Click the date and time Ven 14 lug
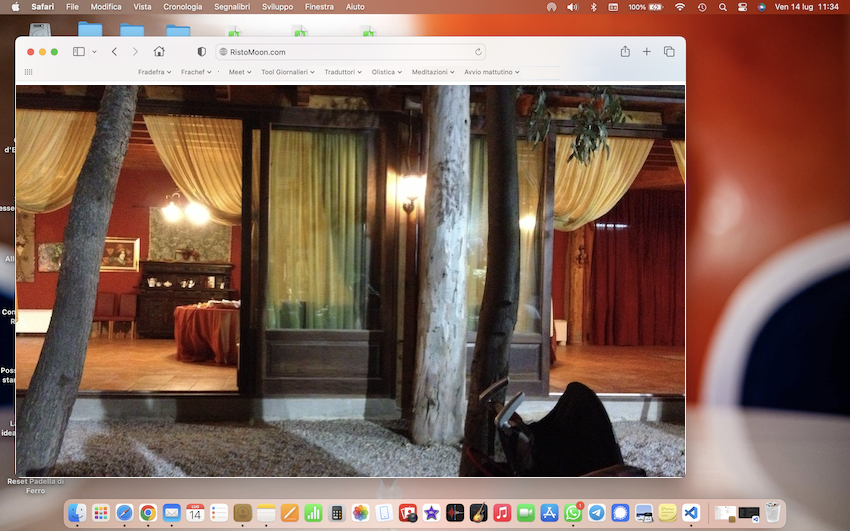 [807, 7]
